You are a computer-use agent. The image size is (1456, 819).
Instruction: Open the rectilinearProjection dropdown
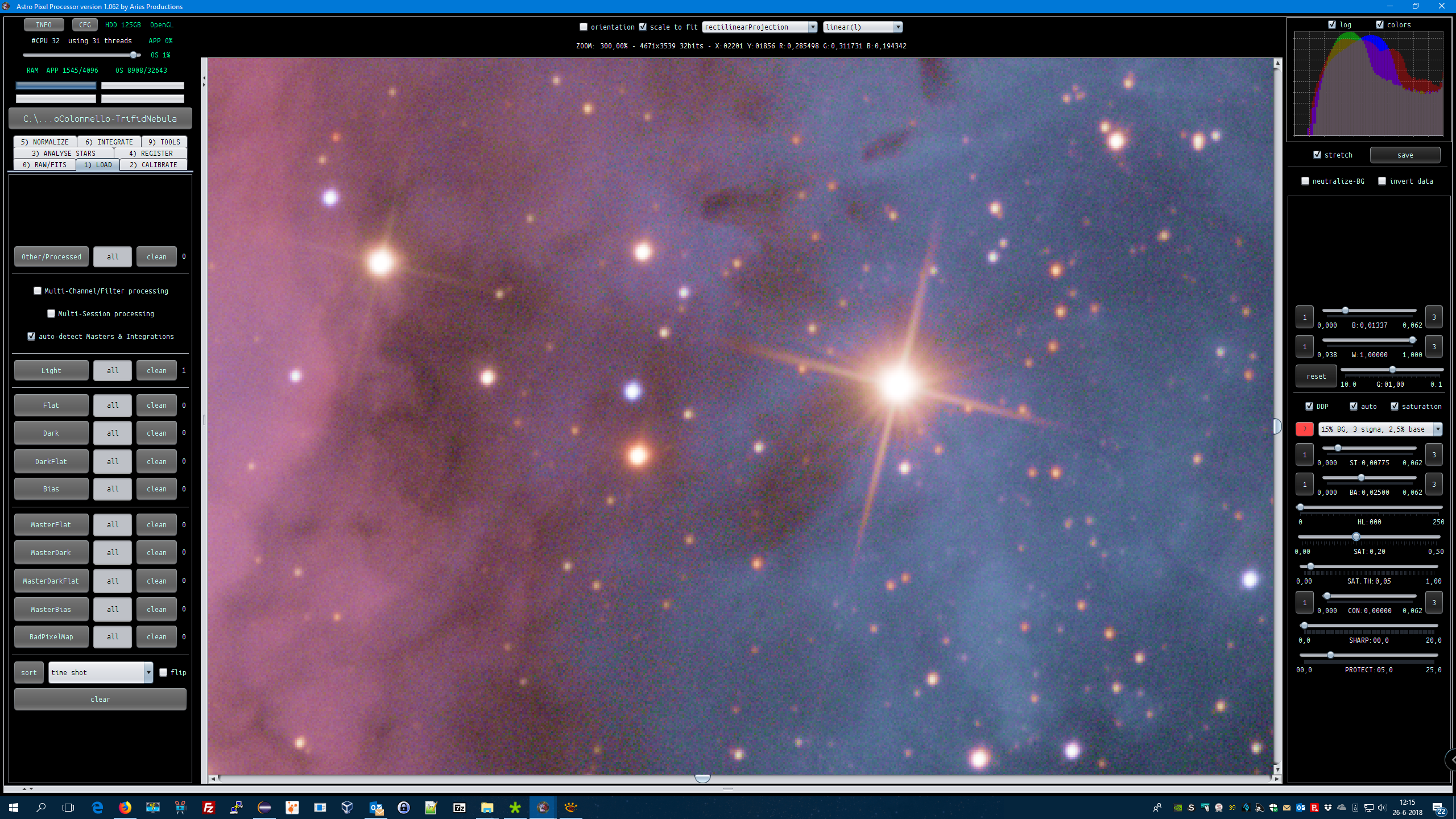(759, 27)
